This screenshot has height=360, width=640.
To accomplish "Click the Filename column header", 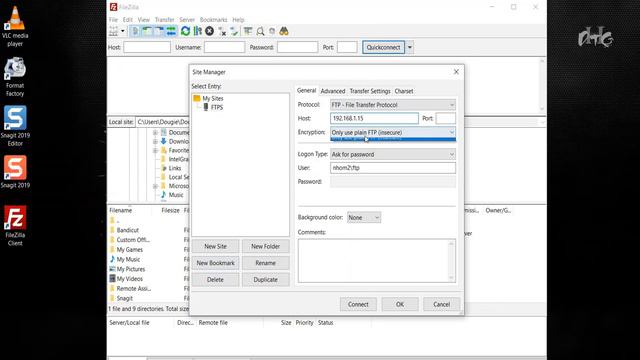I will [x=121, y=211].
